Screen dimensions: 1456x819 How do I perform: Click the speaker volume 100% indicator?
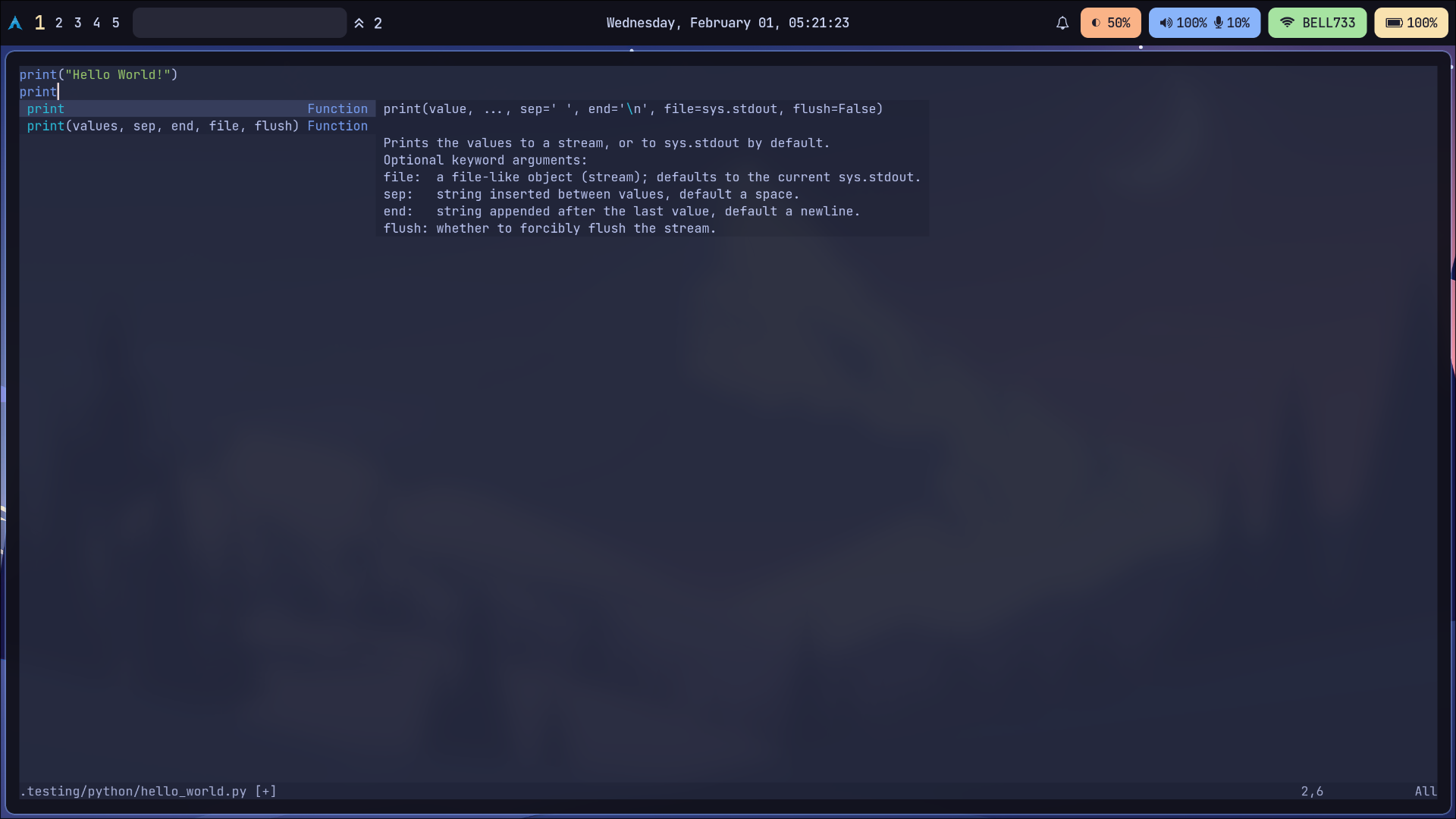click(1183, 23)
